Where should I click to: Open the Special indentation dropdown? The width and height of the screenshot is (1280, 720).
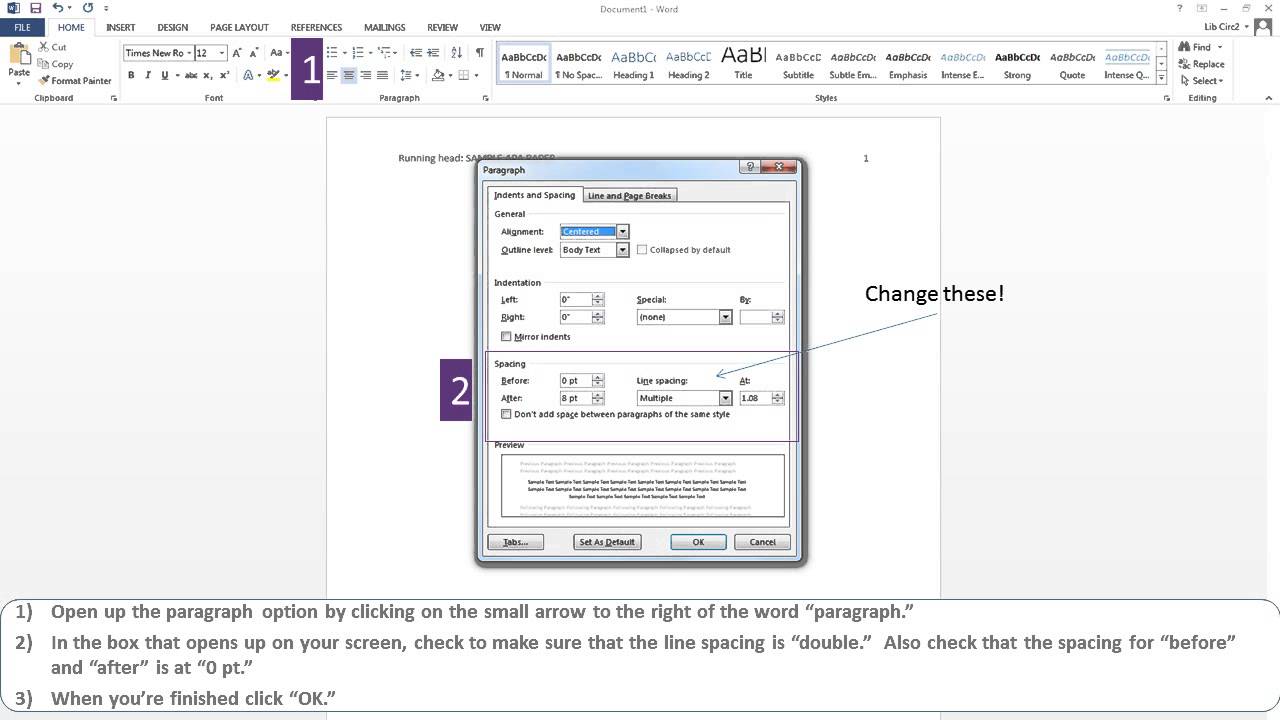point(726,317)
